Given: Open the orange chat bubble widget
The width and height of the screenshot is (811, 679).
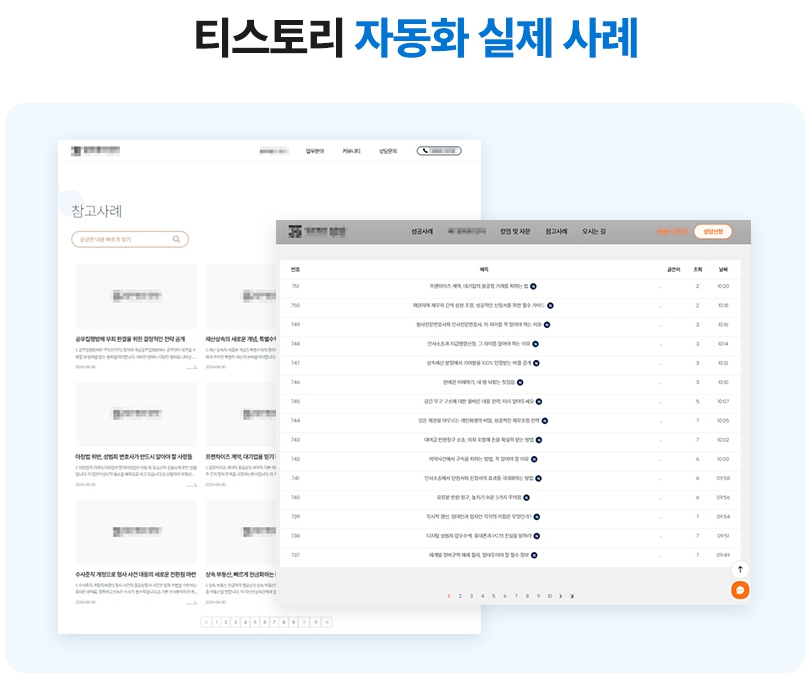Looking at the screenshot, I should click(x=740, y=590).
